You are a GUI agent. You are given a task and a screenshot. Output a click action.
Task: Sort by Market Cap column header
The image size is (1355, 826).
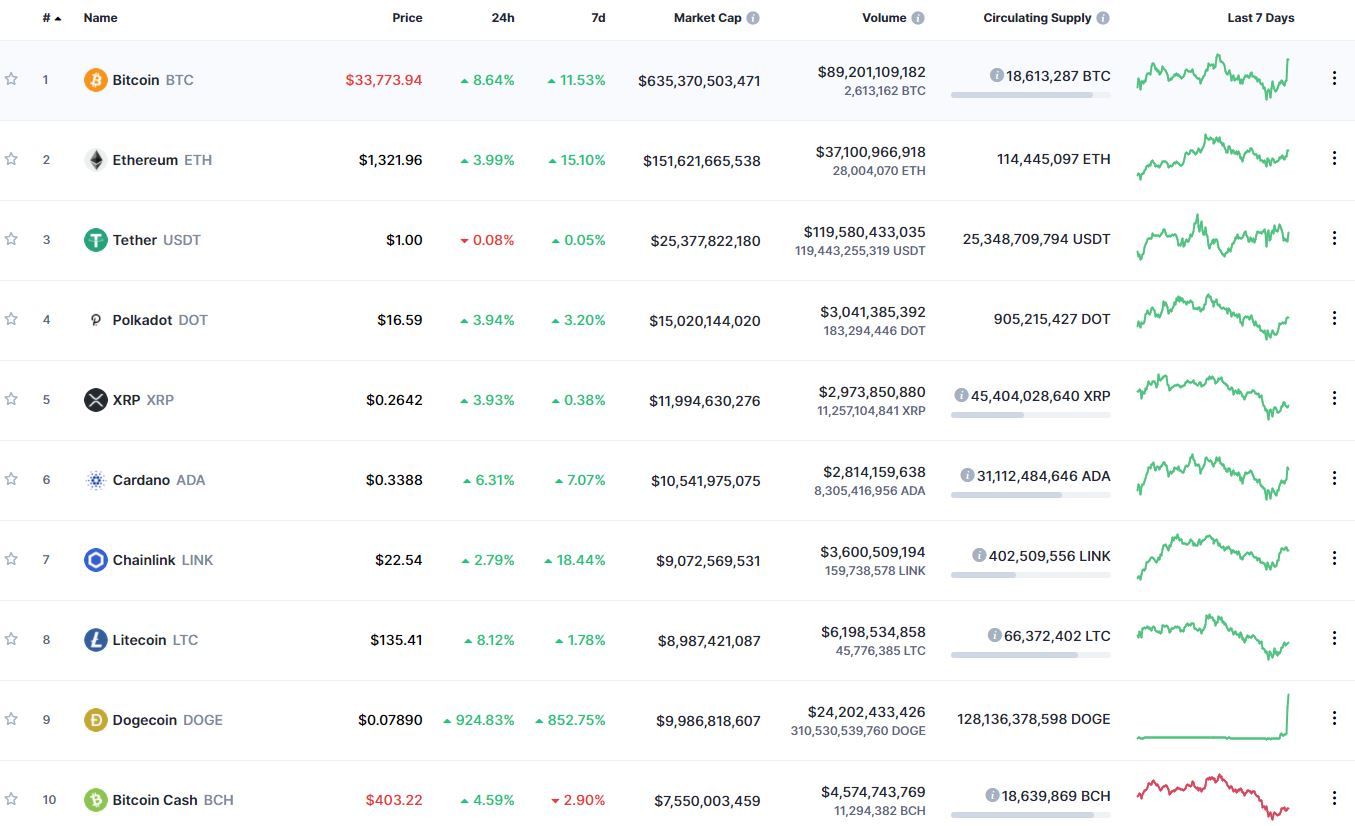(x=707, y=18)
